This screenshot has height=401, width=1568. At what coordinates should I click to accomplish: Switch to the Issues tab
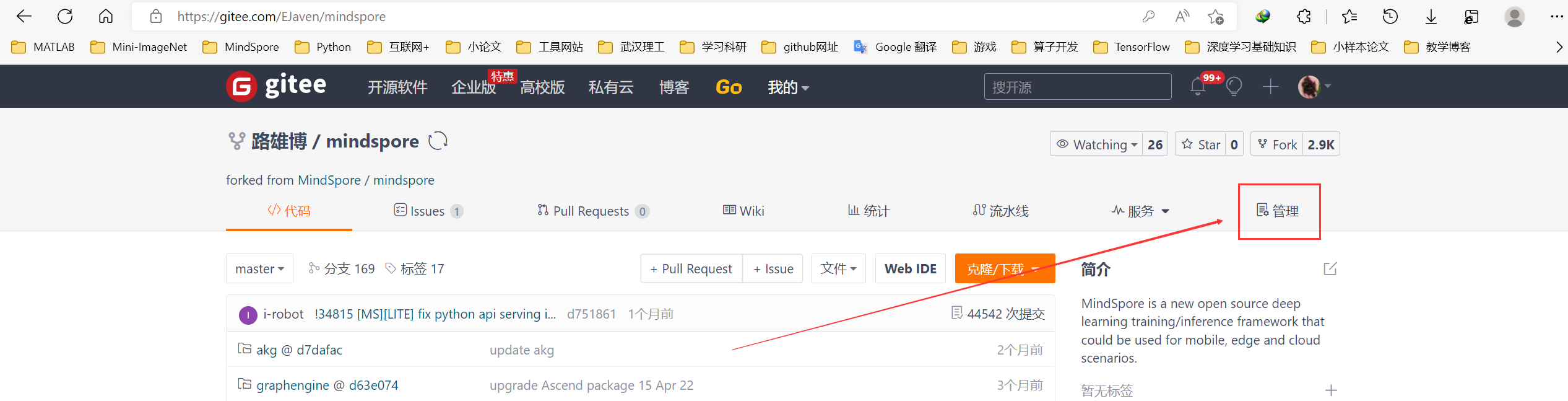[x=428, y=211]
